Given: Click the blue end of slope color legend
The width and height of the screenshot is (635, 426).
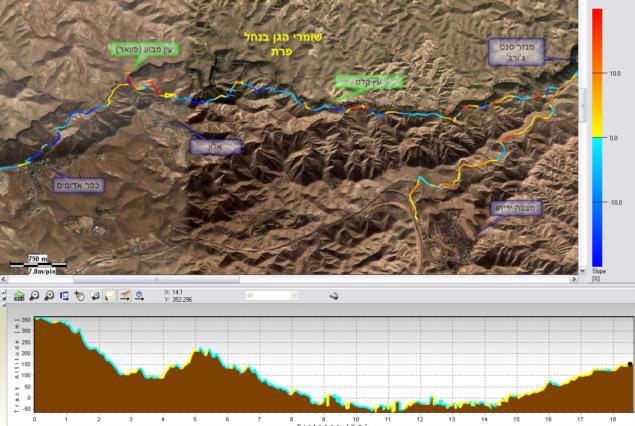Looking at the screenshot, I should coord(597,260).
